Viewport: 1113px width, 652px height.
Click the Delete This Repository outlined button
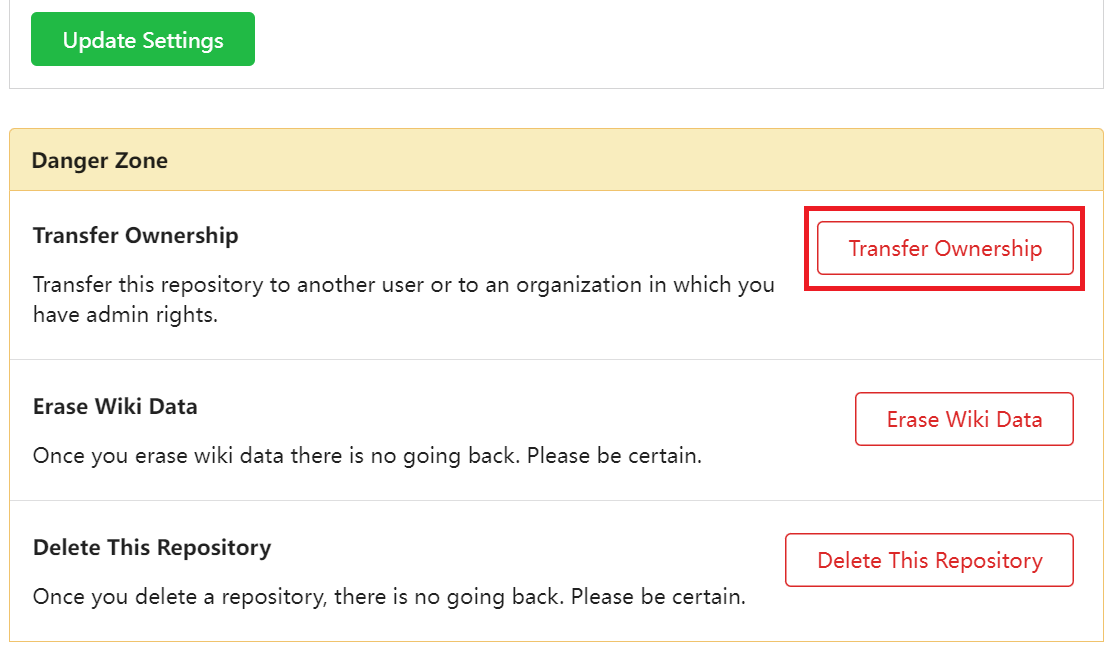pos(929,560)
